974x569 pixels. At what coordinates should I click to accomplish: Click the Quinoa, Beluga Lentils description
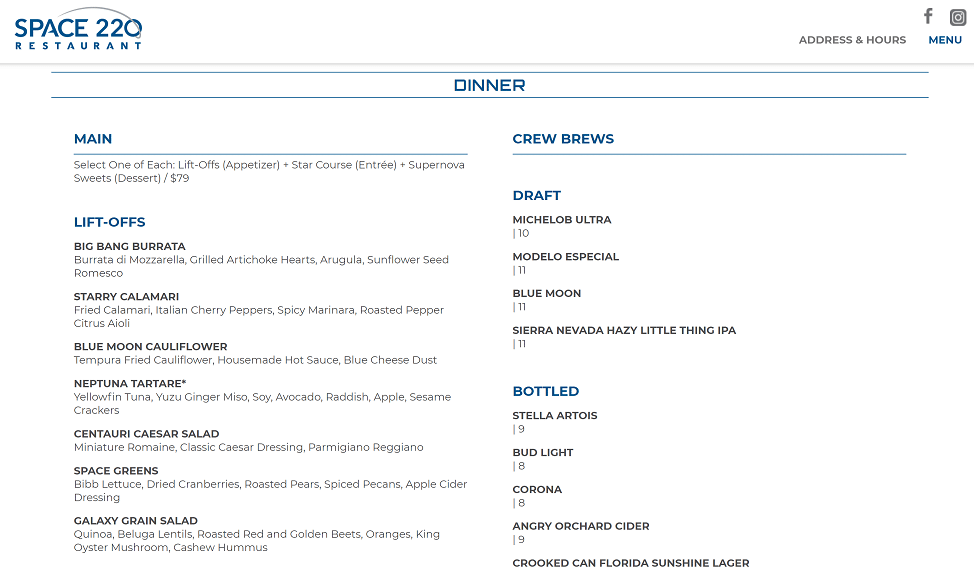tap(257, 541)
